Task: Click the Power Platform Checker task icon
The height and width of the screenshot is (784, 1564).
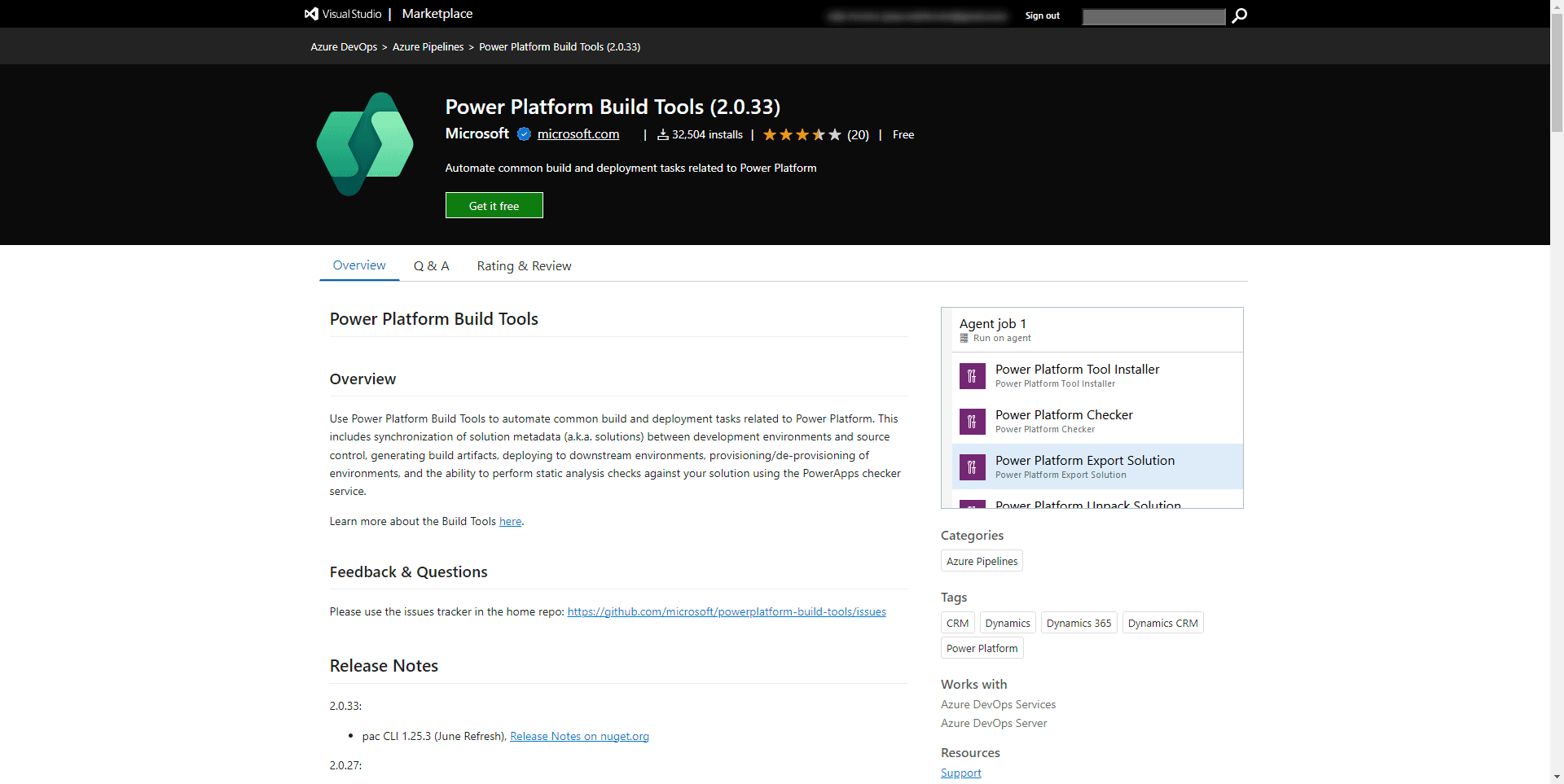Action: (x=973, y=422)
